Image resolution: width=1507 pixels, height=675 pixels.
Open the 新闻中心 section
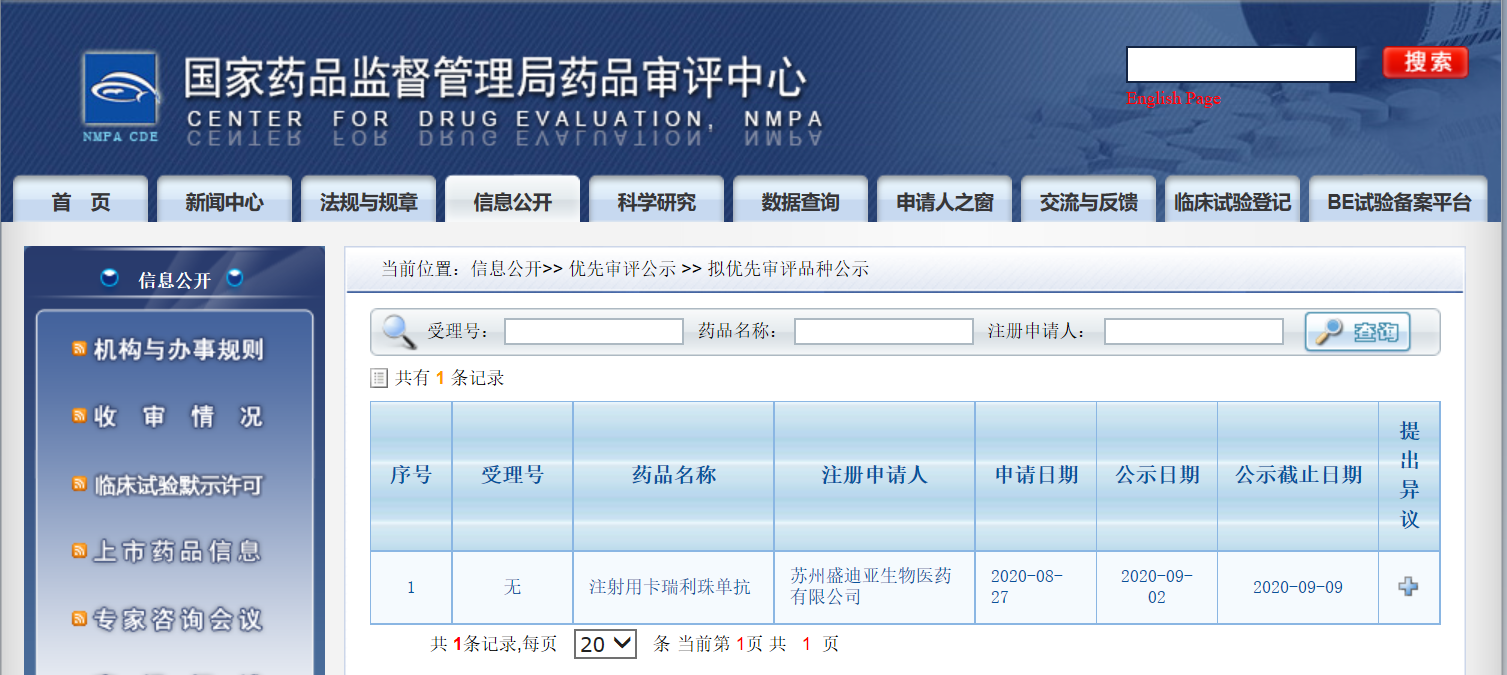(x=224, y=199)
